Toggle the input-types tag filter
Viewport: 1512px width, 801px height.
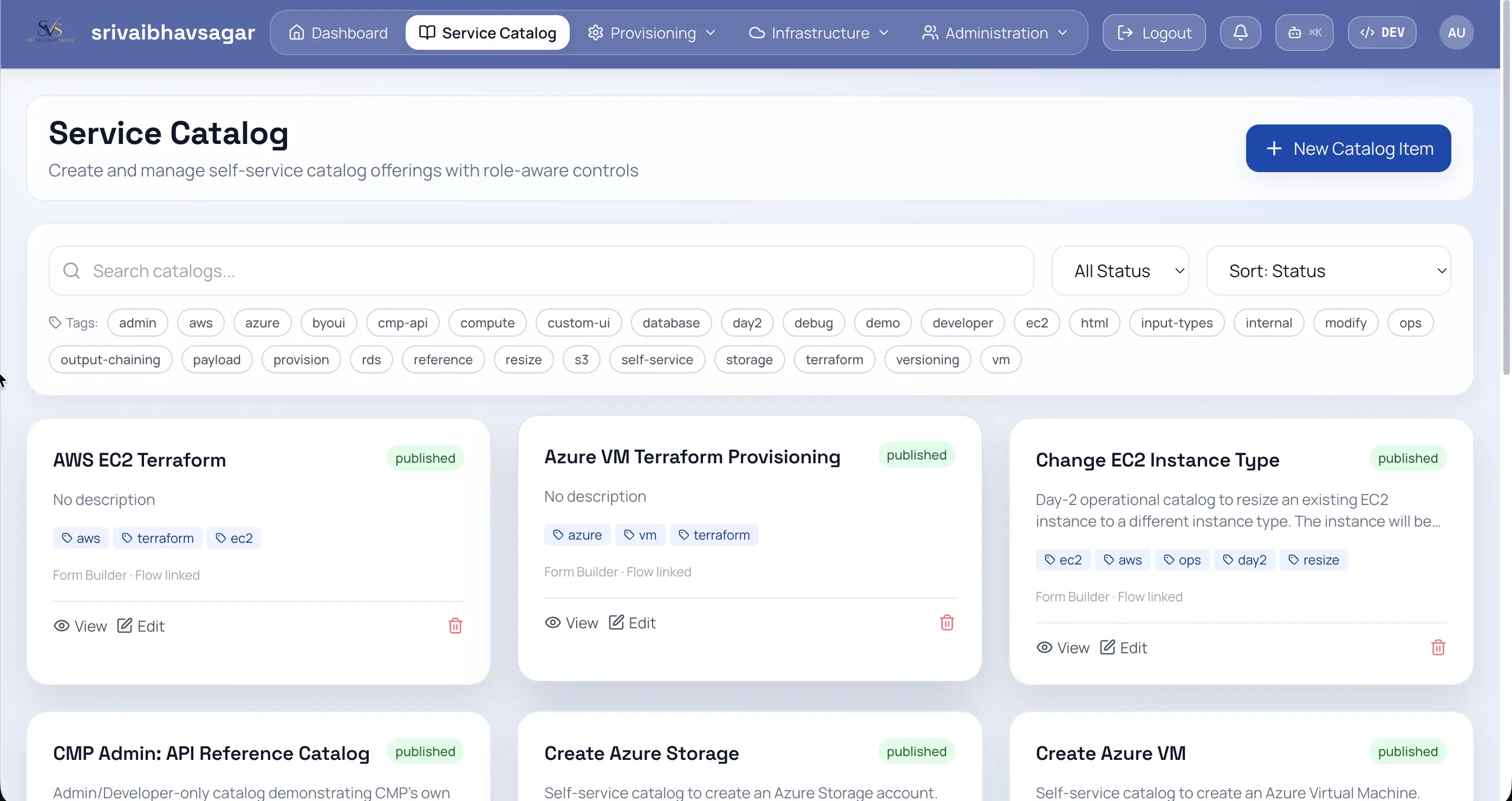tap(1176, 323)
